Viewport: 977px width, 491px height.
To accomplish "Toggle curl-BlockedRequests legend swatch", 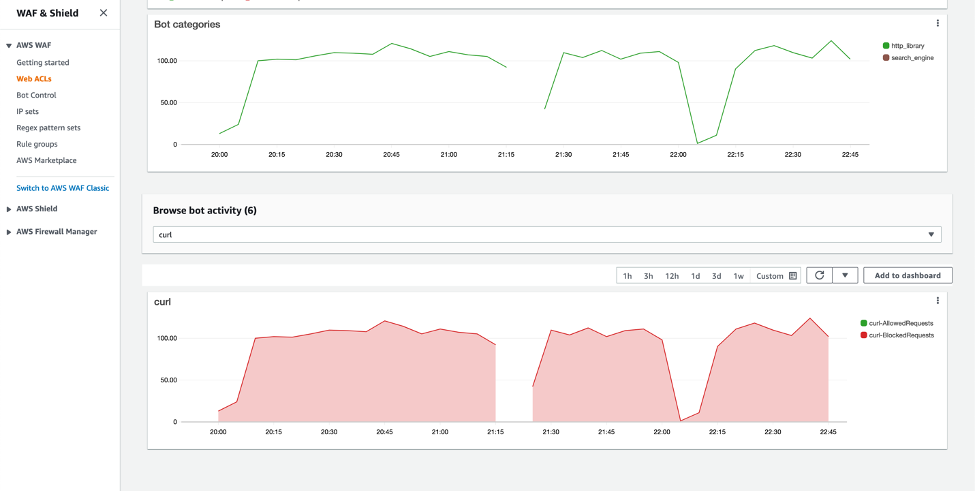I will (x=864, y=335).
